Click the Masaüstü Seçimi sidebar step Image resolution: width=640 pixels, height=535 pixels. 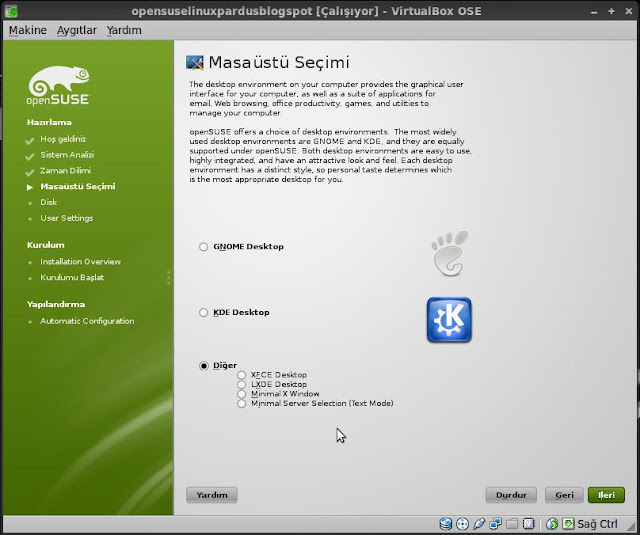coord(78,186)
